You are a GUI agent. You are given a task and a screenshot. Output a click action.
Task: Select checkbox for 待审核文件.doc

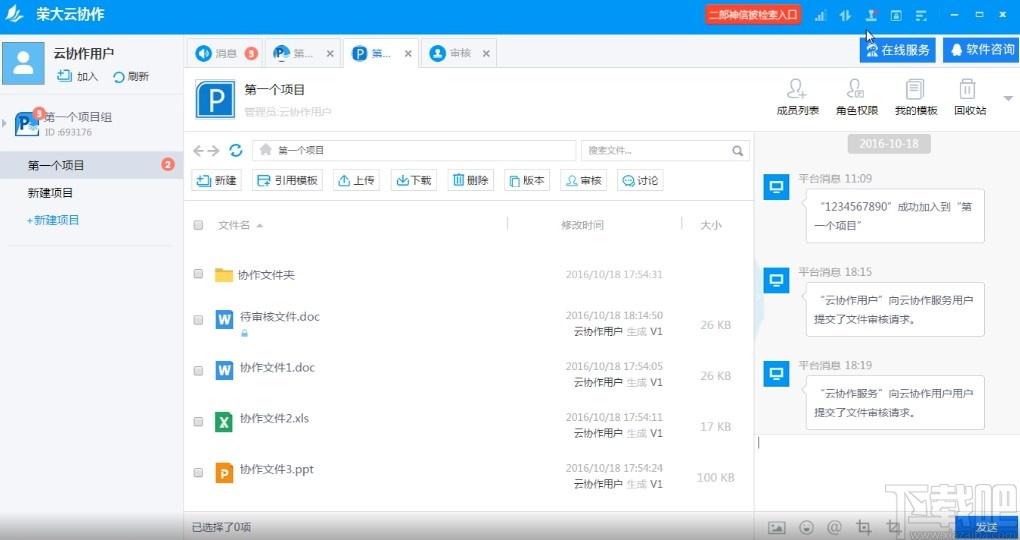[198, 320]
